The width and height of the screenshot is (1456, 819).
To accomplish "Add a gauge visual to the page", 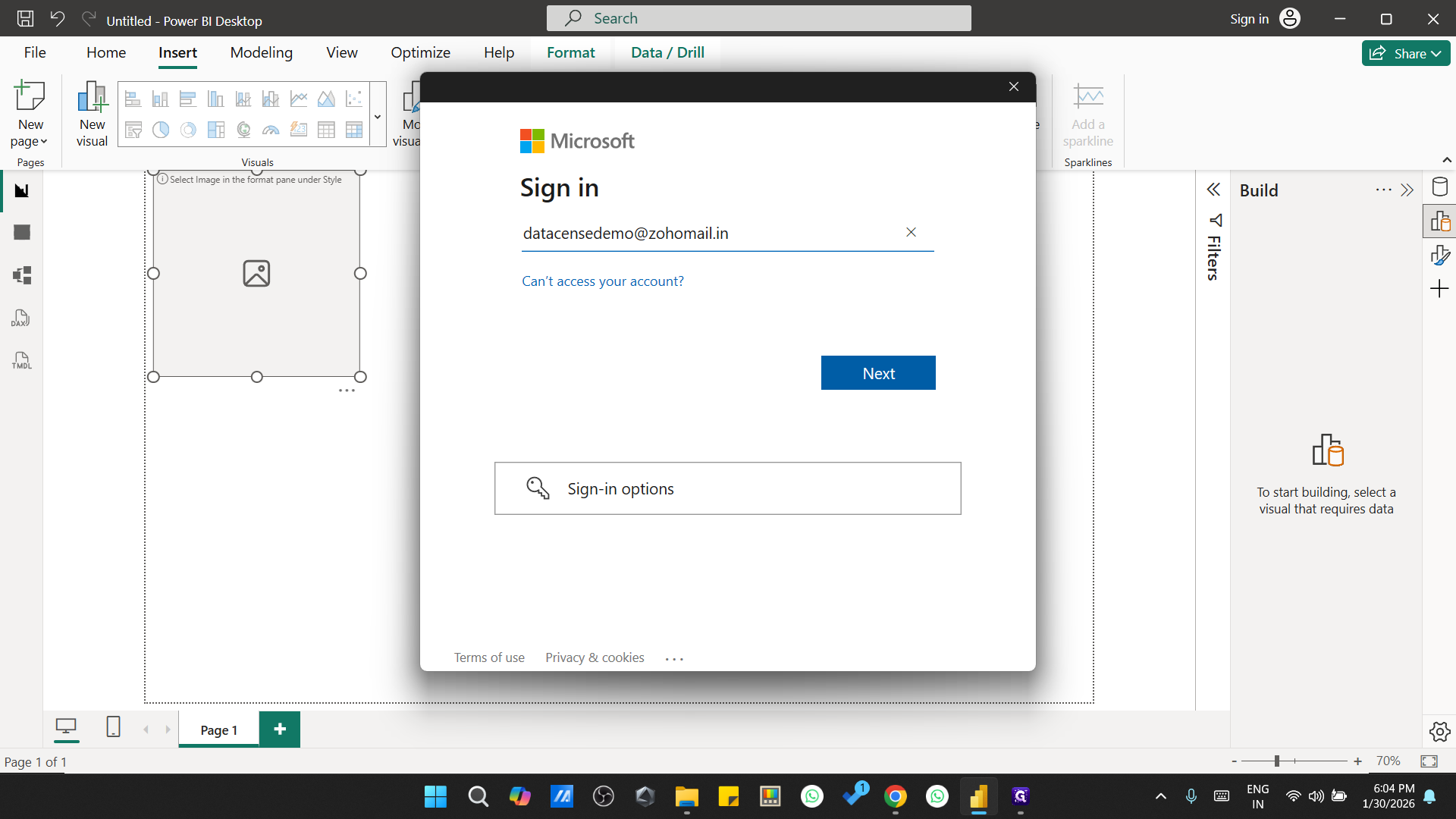I will coord(271,130).
